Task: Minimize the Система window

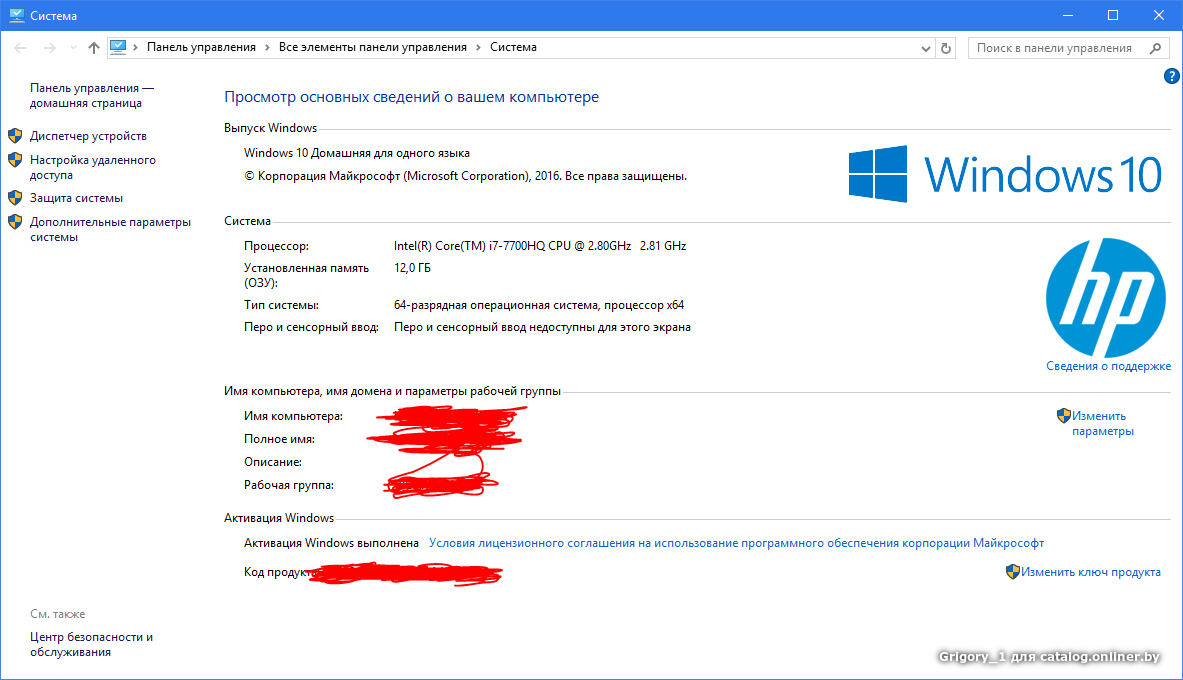Action: 1068,15
